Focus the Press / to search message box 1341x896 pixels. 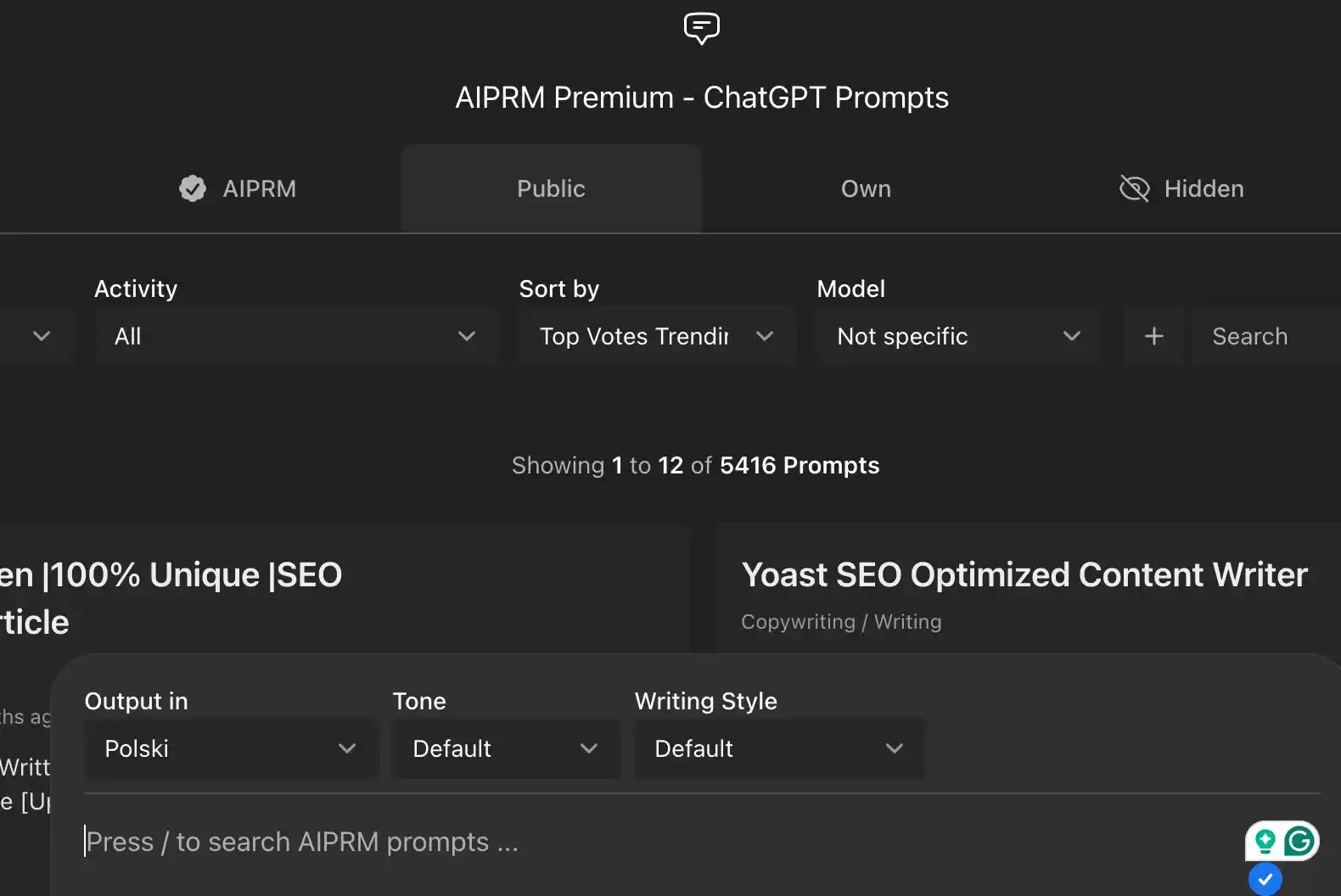(x=594, y=842)
